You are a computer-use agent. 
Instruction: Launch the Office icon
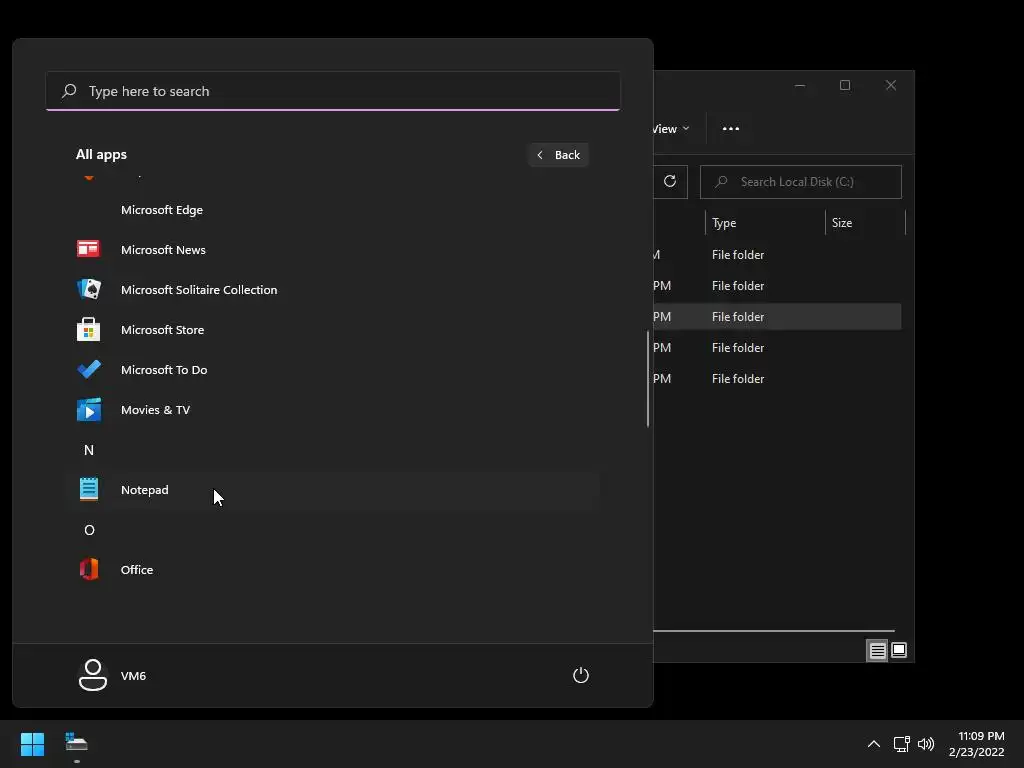point(89,569)
